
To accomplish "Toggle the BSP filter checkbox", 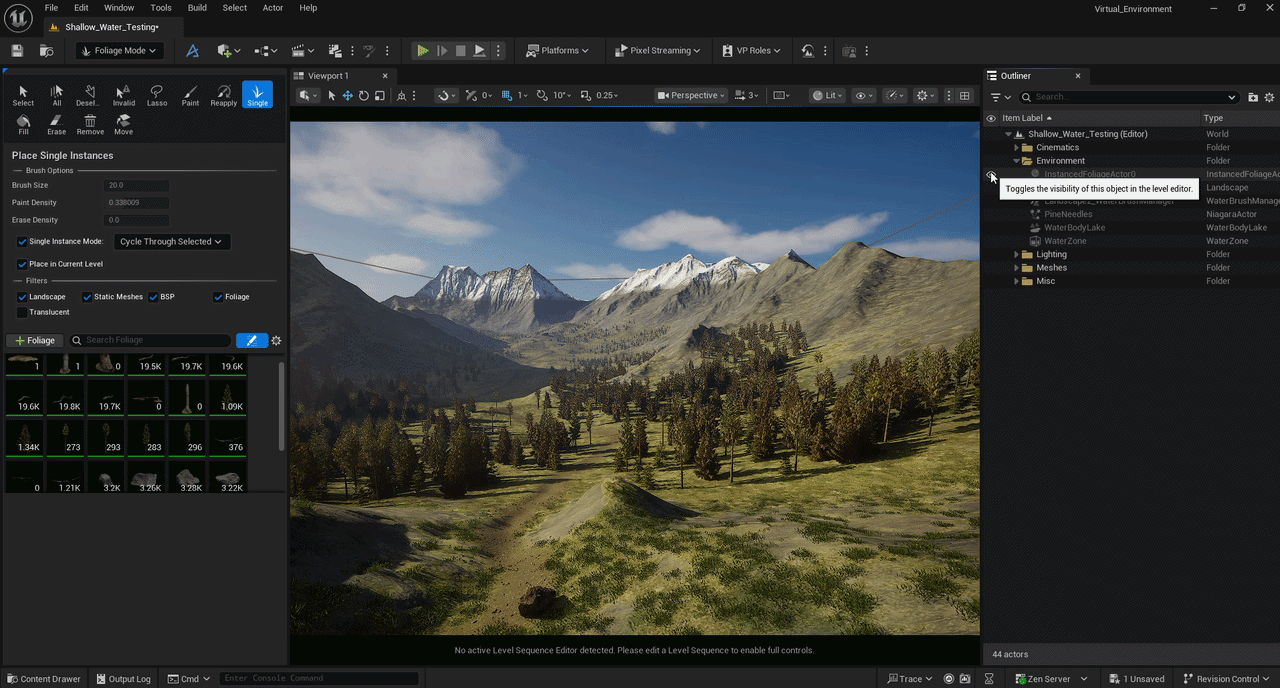I will (153, 297).
